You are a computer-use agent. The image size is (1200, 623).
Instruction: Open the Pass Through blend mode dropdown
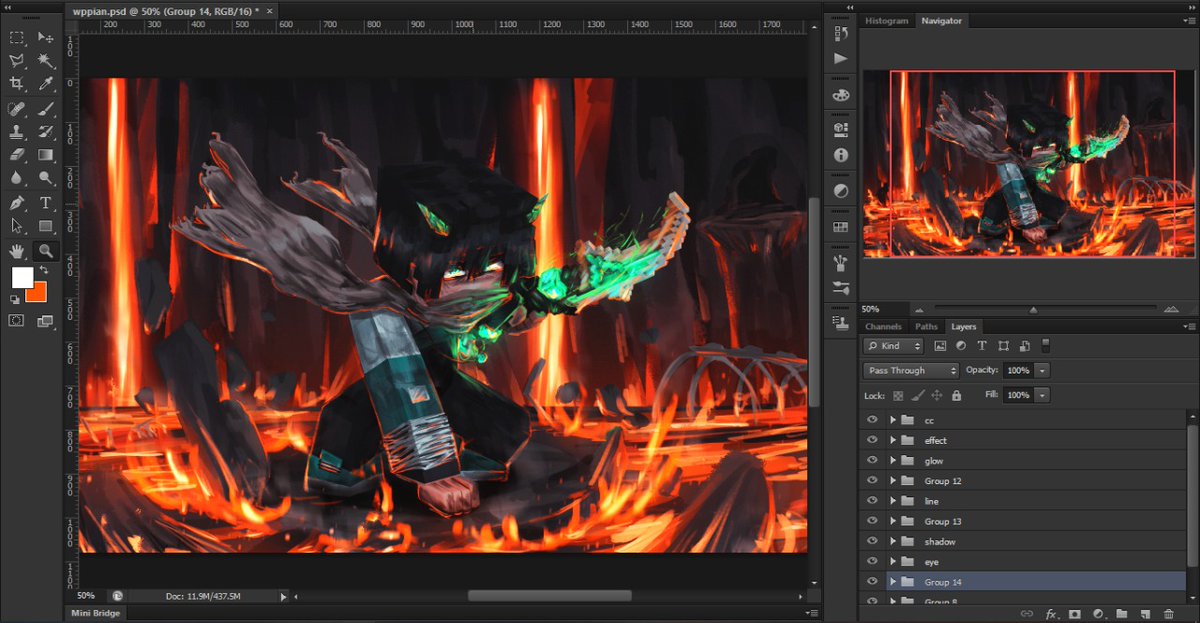(911, 370)
